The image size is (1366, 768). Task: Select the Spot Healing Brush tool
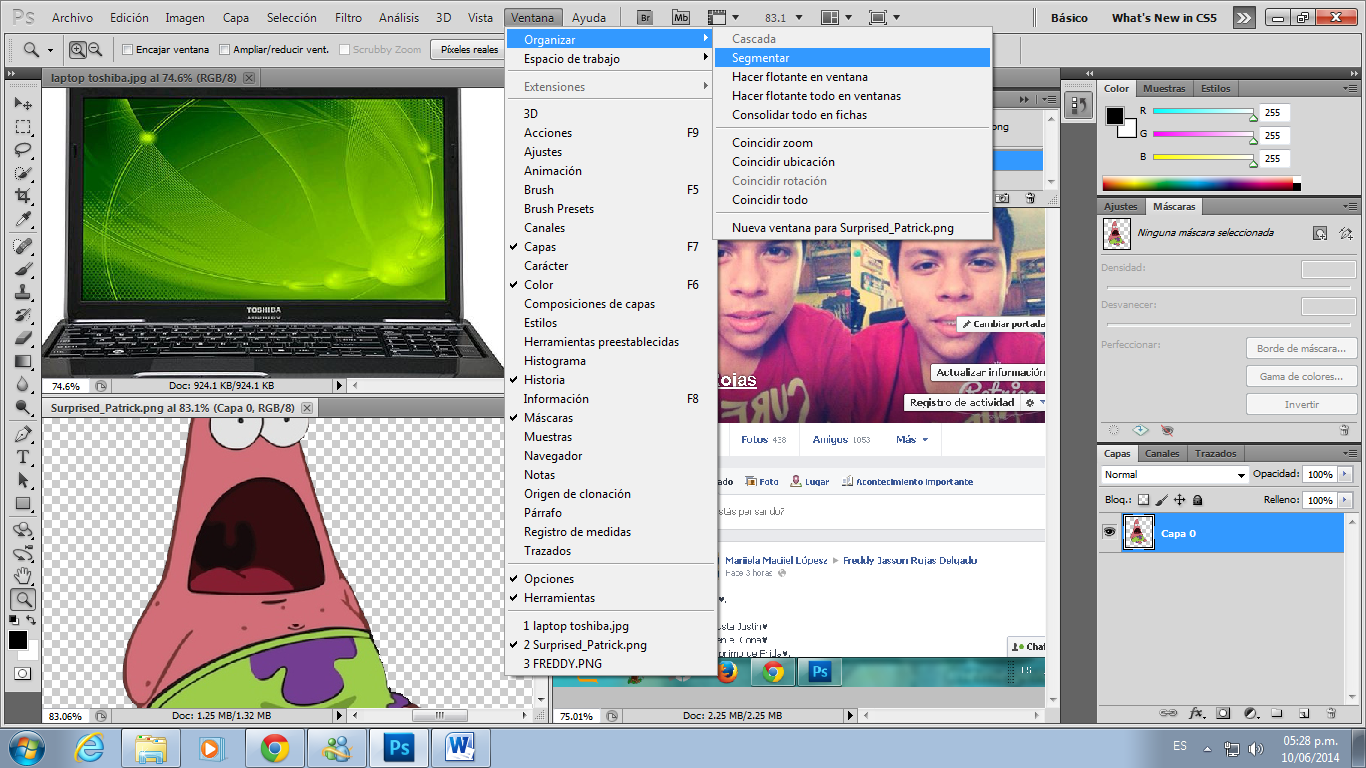coord(22,246)
